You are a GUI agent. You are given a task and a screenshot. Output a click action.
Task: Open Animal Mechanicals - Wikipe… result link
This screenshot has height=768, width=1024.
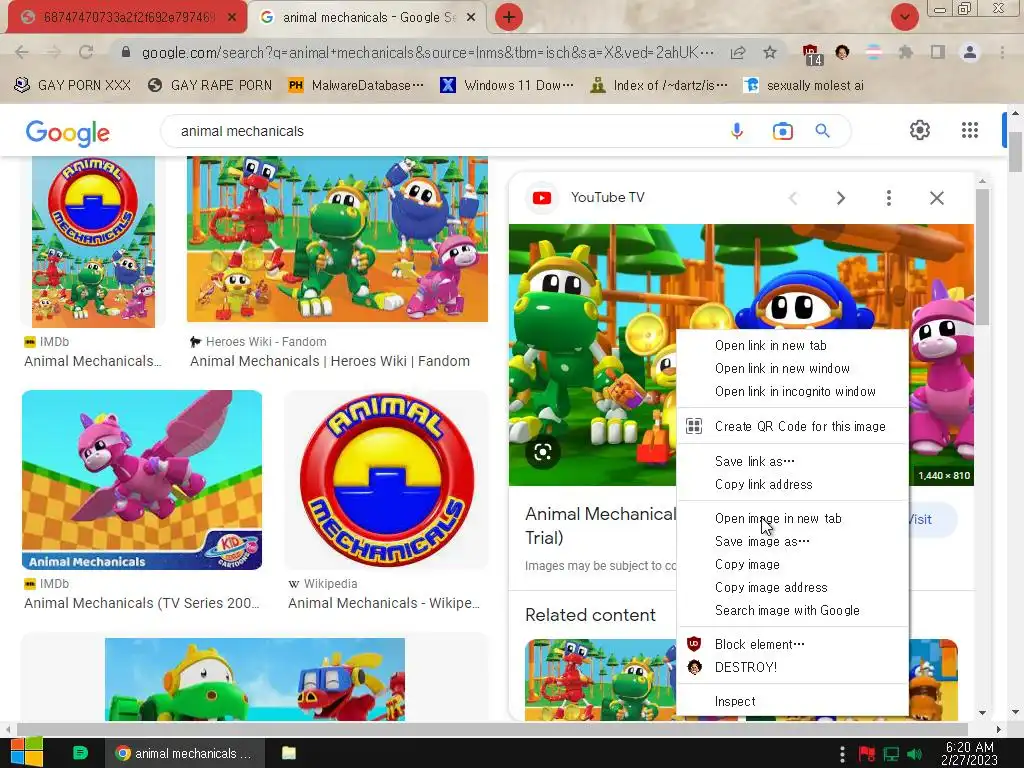coord(383,603)
